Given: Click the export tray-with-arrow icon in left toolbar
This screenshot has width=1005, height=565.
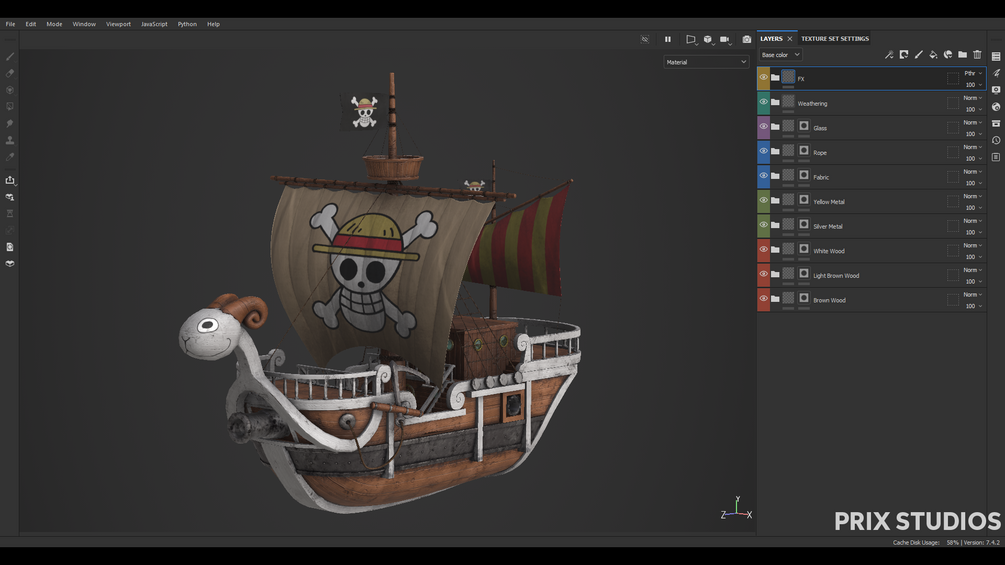Looking at the screenshot, I should pyautogui.click(x=10, y=181).
